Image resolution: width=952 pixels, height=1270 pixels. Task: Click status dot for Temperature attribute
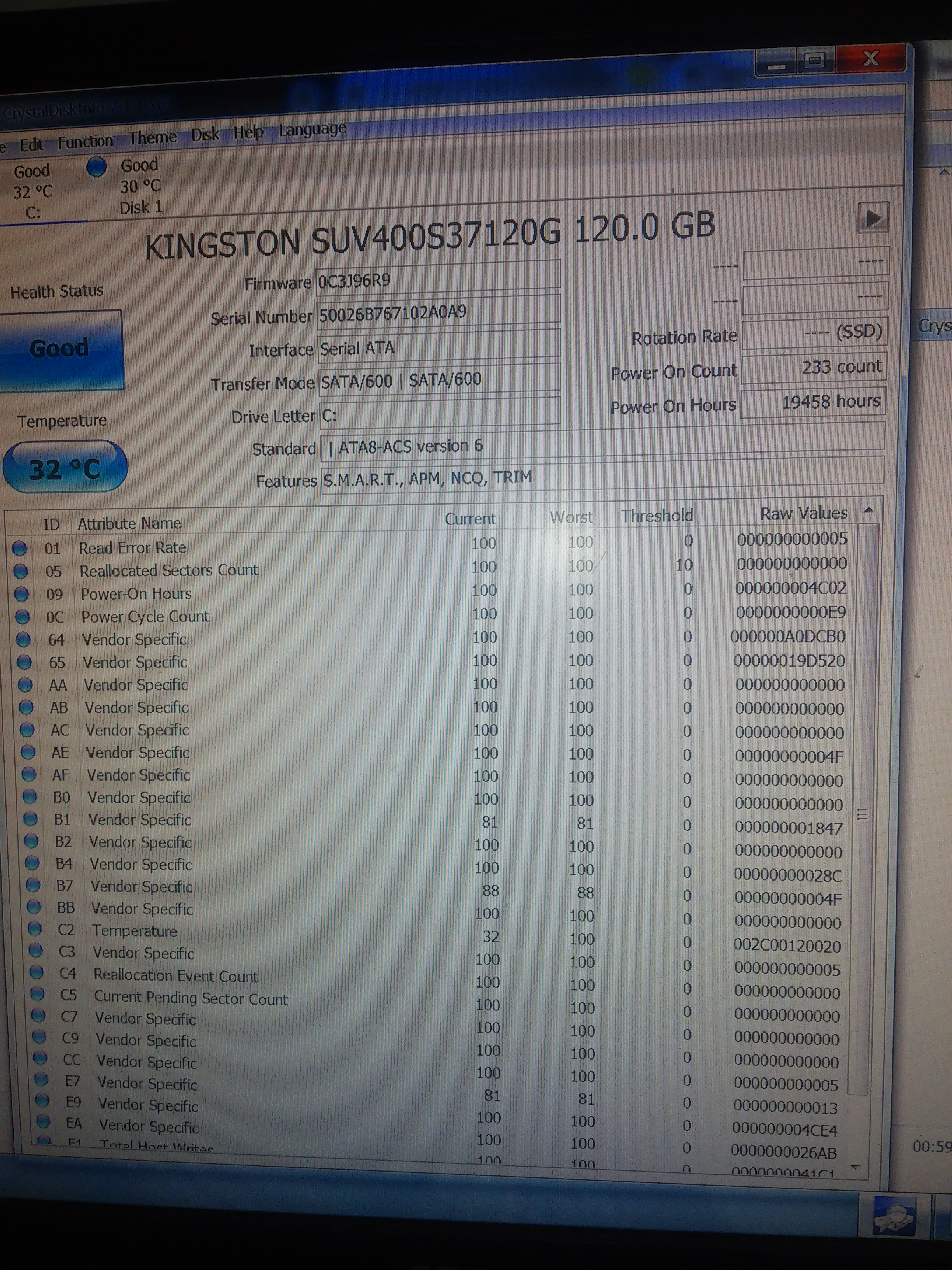(x=35, y=928)
